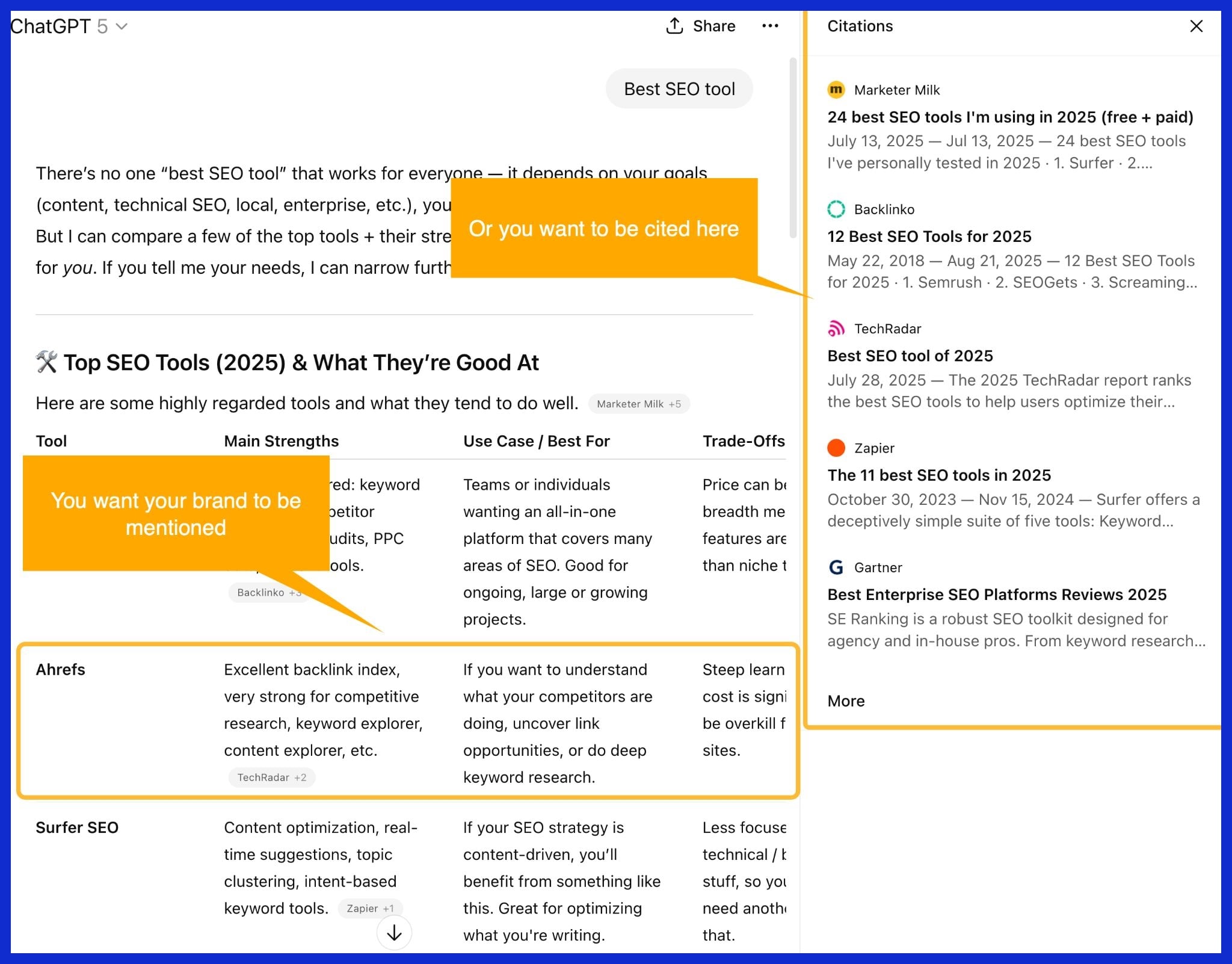Viewport: 1232px width, 964px height.
Task: Open '12 Best SEO Tools for 2025' citation
Action: point(929,236)
